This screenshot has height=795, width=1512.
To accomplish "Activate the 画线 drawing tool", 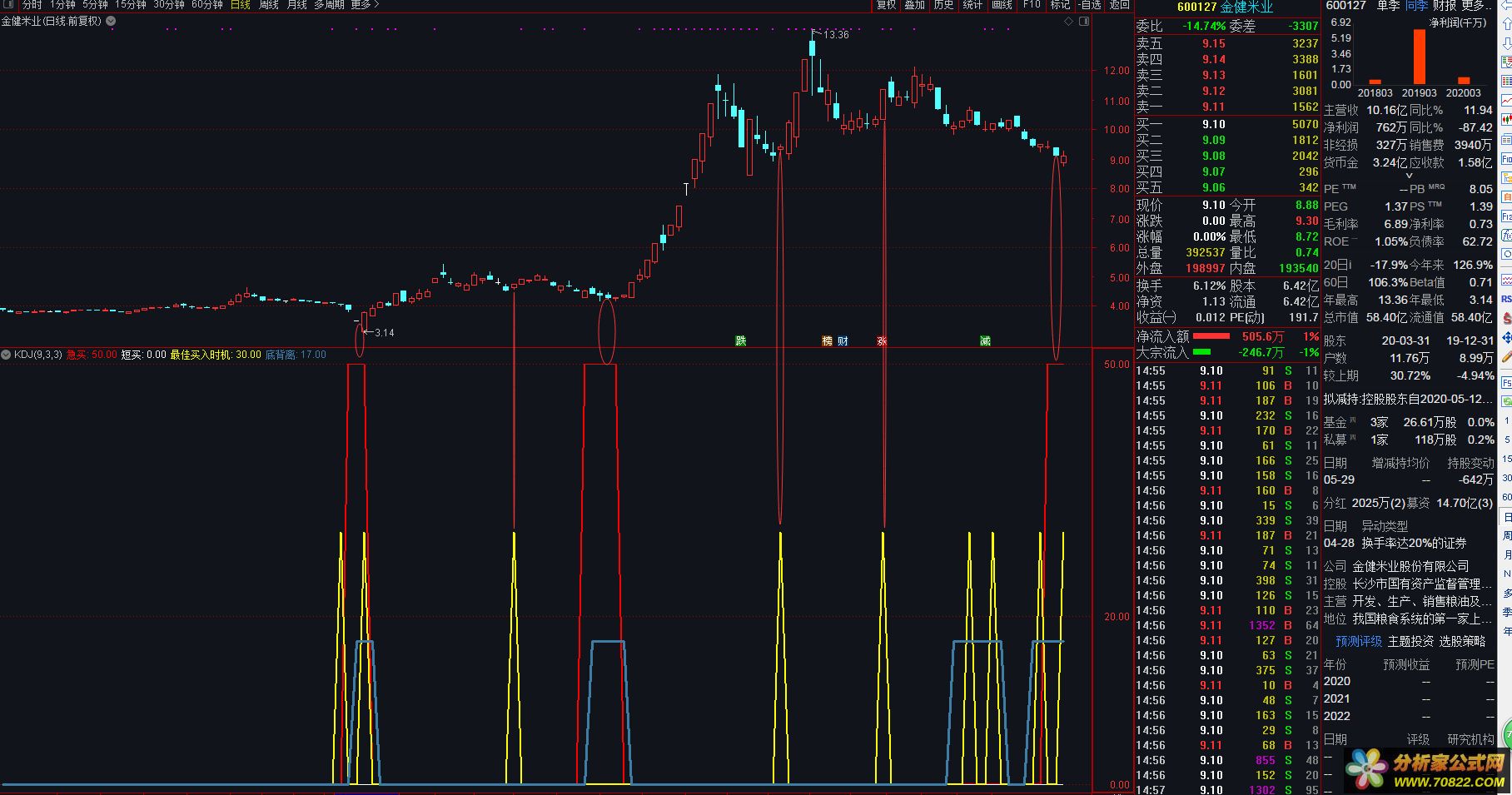I will click(x=1002, y=5).
